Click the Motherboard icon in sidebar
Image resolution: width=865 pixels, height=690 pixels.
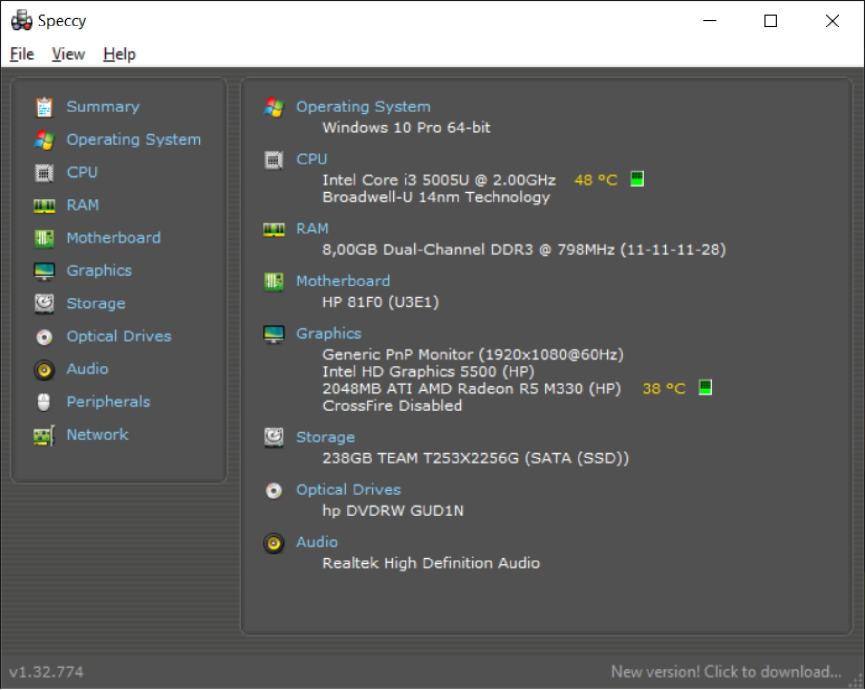click(44, 238)
